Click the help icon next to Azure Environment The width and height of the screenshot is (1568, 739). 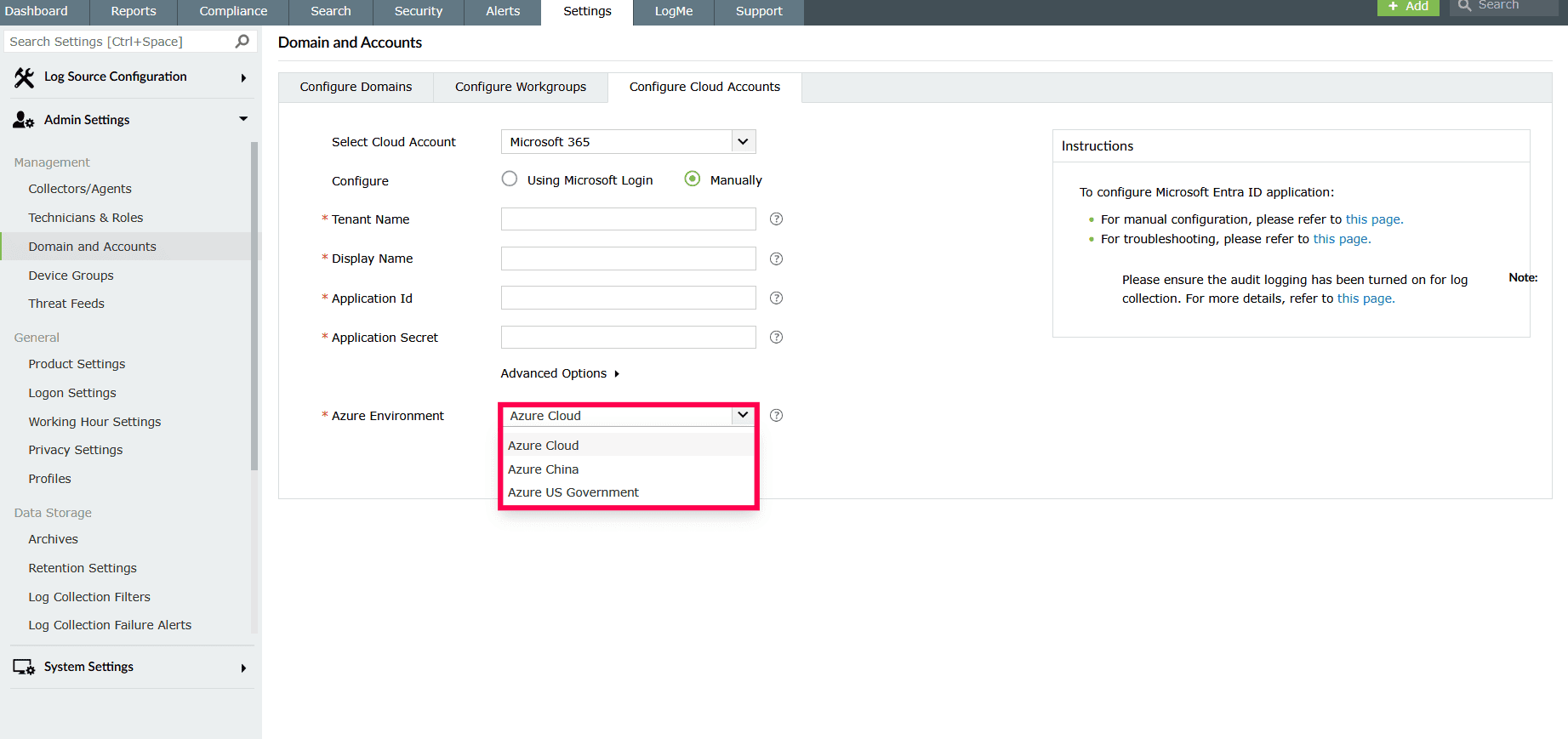coord(776,415)
